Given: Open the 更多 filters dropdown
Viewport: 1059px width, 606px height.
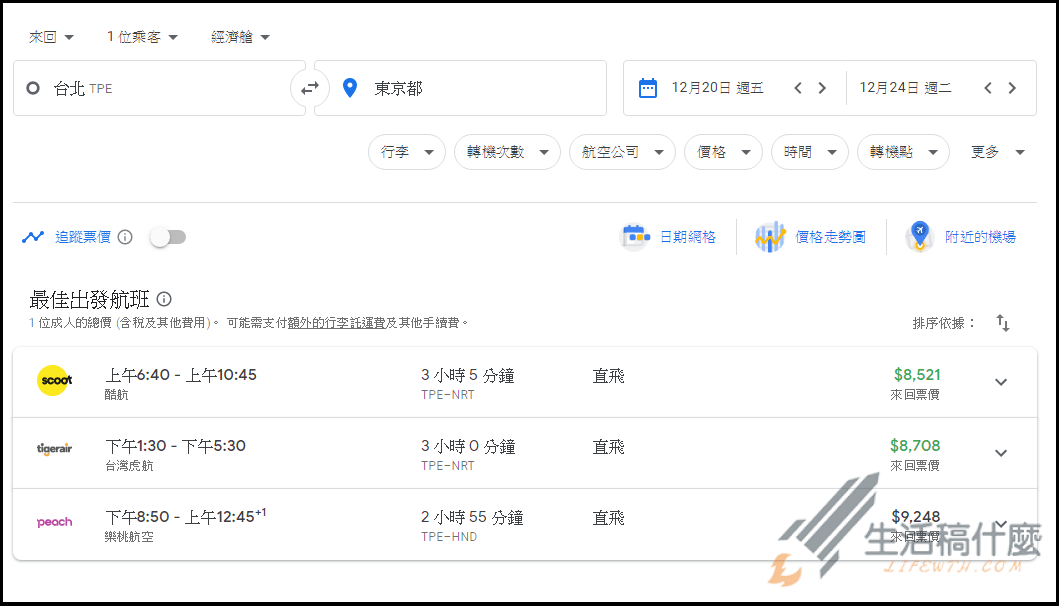Looking at the screenshot, I should (998, 152).
